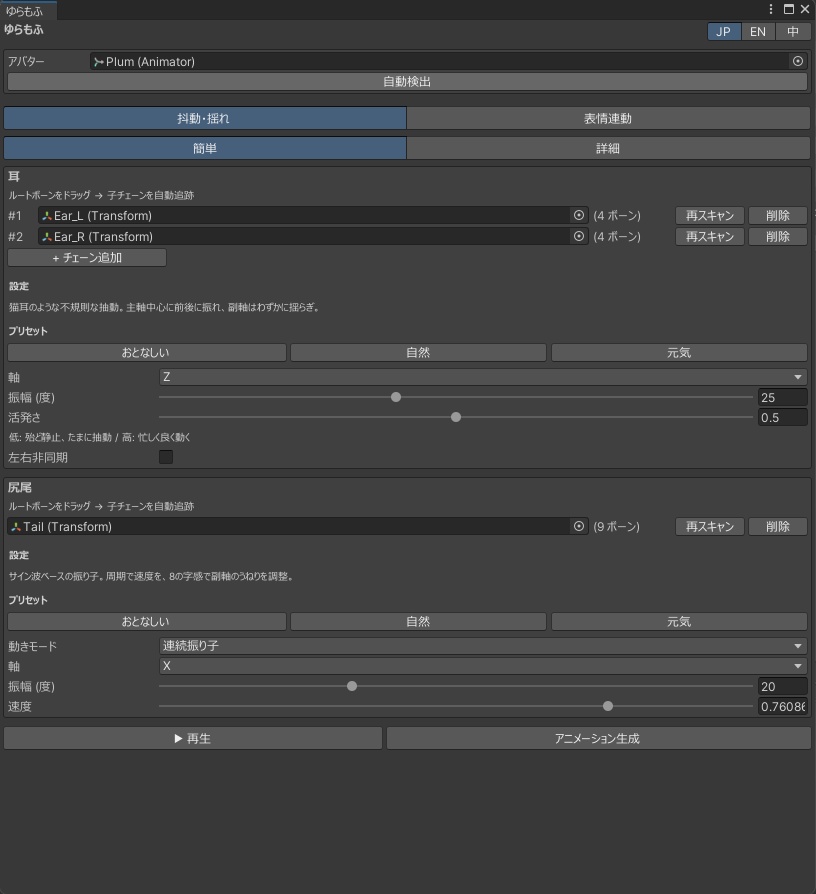816x894 pixels.
Task: Click the Ear_L transform icon
Action: tap(47, 216)
